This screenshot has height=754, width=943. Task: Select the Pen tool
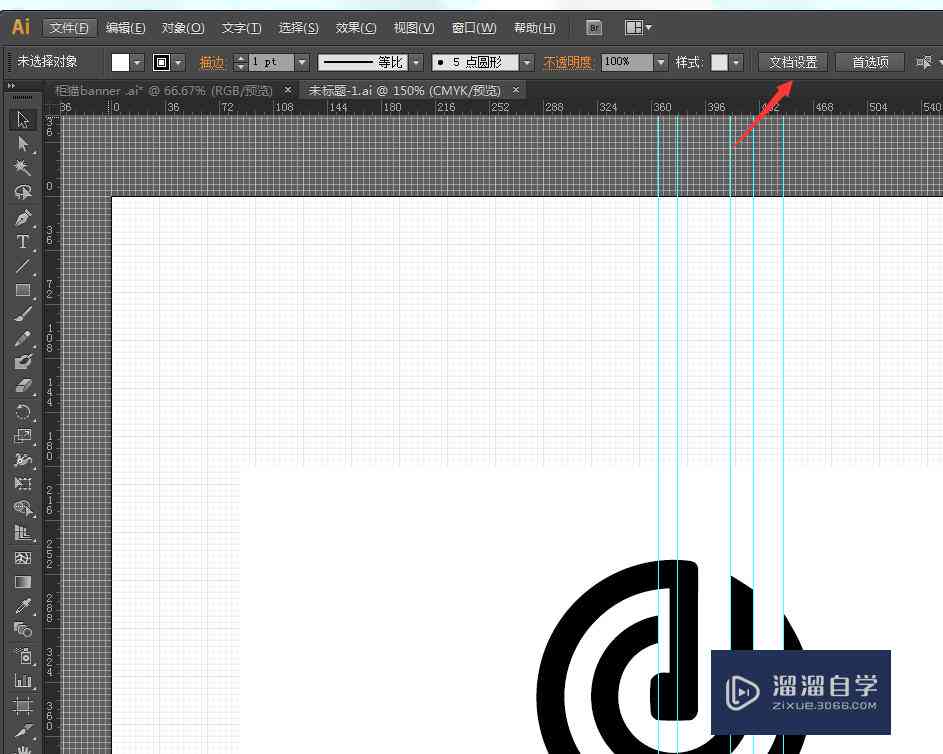23,217
